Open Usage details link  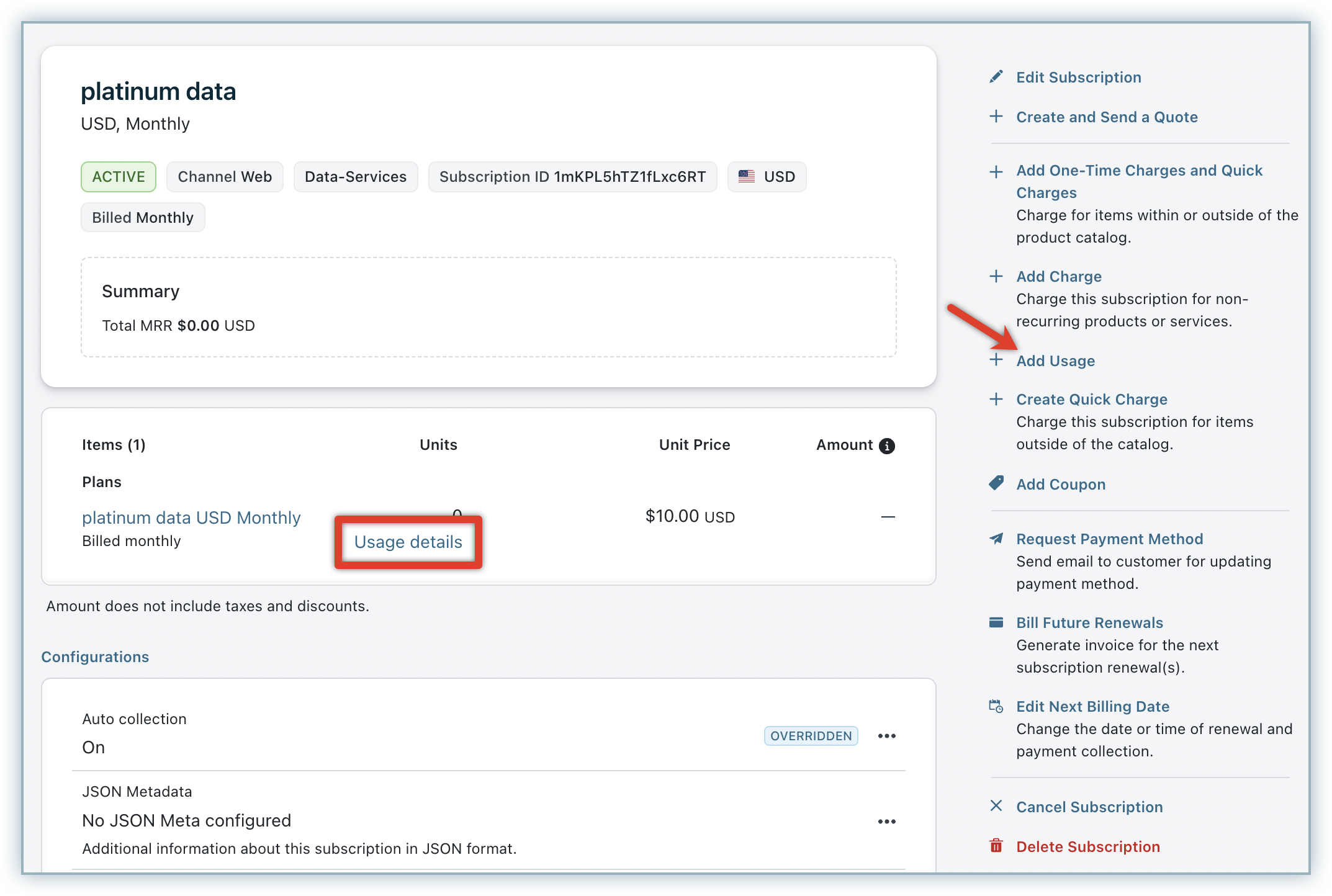pyautogui.click(x=408, y=542)
